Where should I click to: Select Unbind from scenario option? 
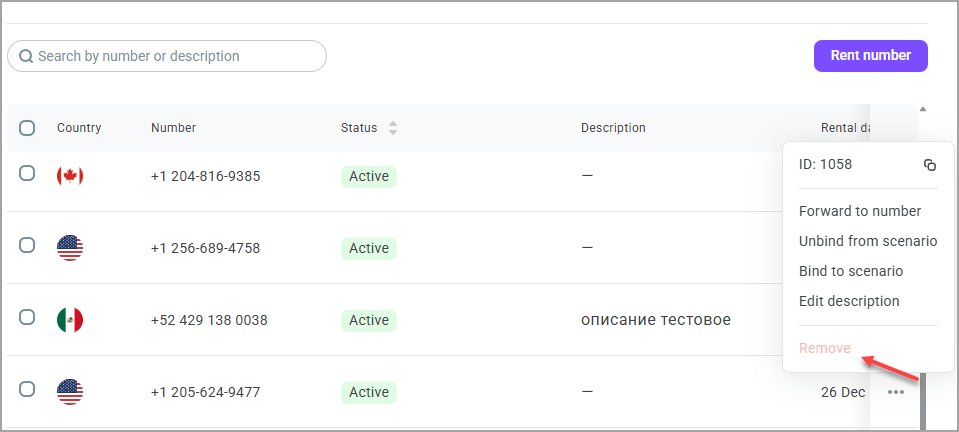click(868, 241)
